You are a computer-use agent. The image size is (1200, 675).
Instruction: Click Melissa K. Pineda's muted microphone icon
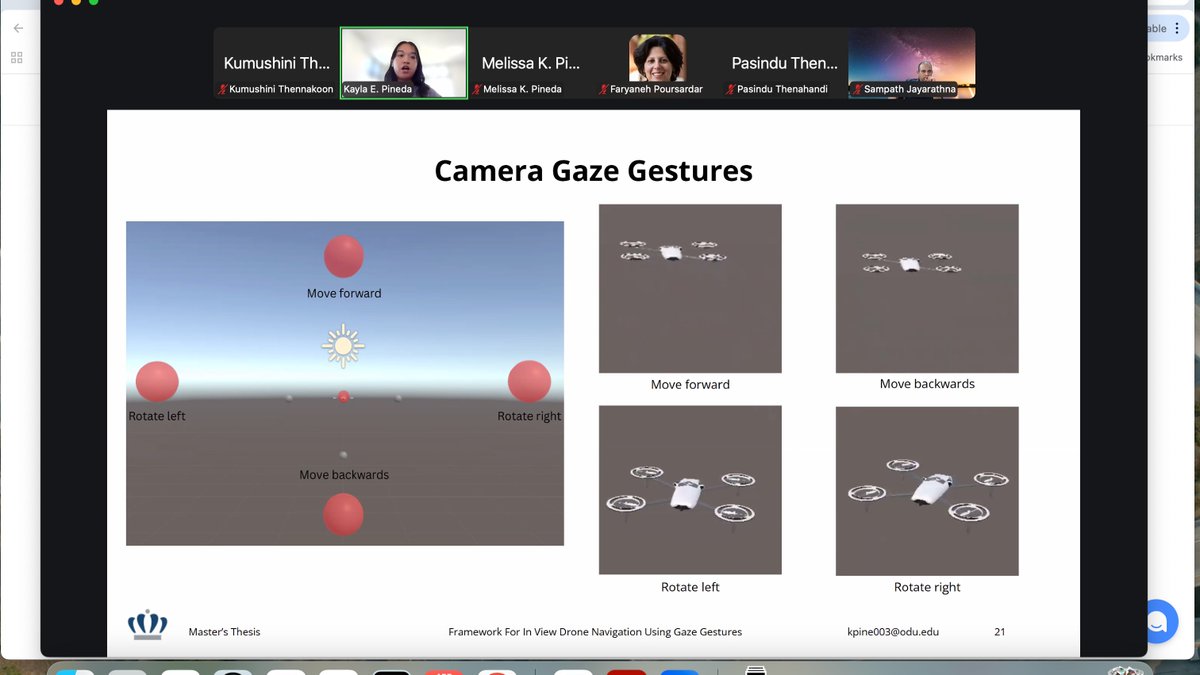(x=476, y=90)
